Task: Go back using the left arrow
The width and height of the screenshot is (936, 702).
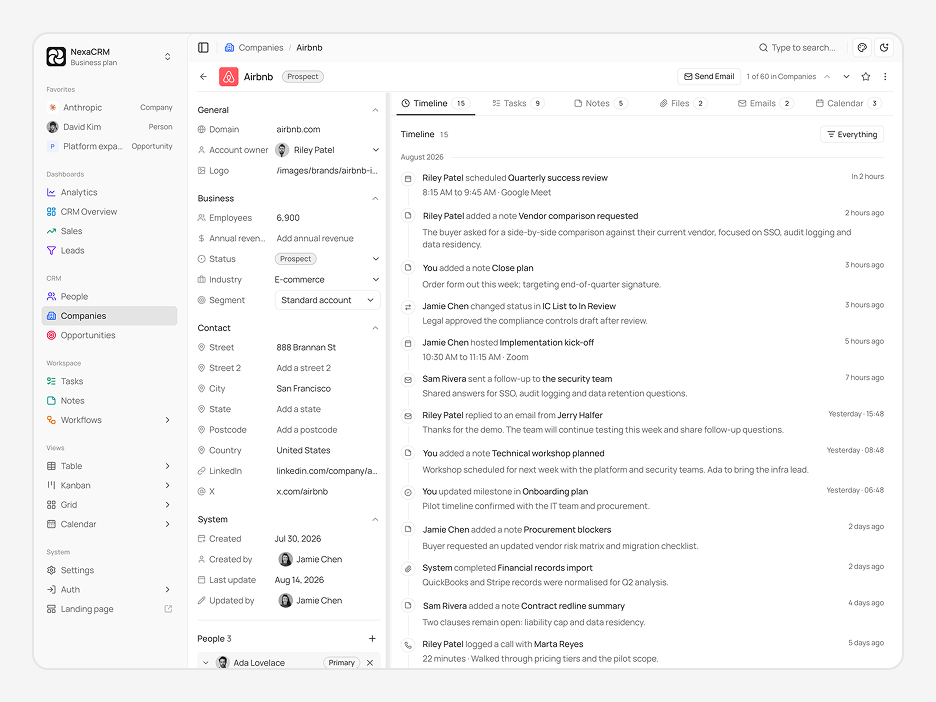Action: (204, 76)
